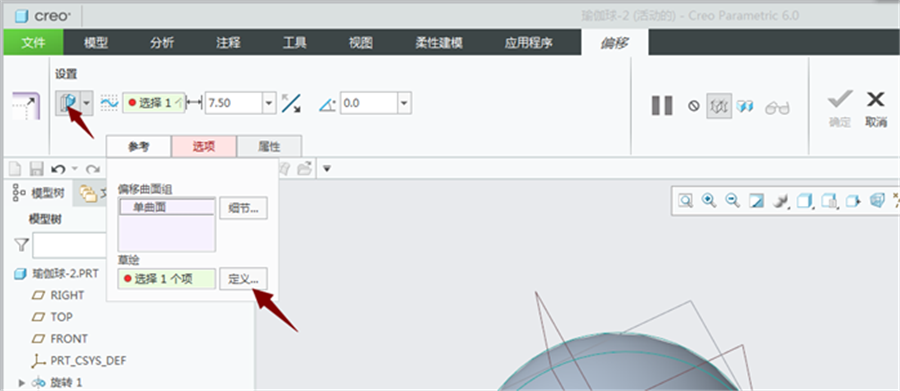Click the model tree filter icon
Image resolution: width=900 pixels, height=391 pixels.
21,245
